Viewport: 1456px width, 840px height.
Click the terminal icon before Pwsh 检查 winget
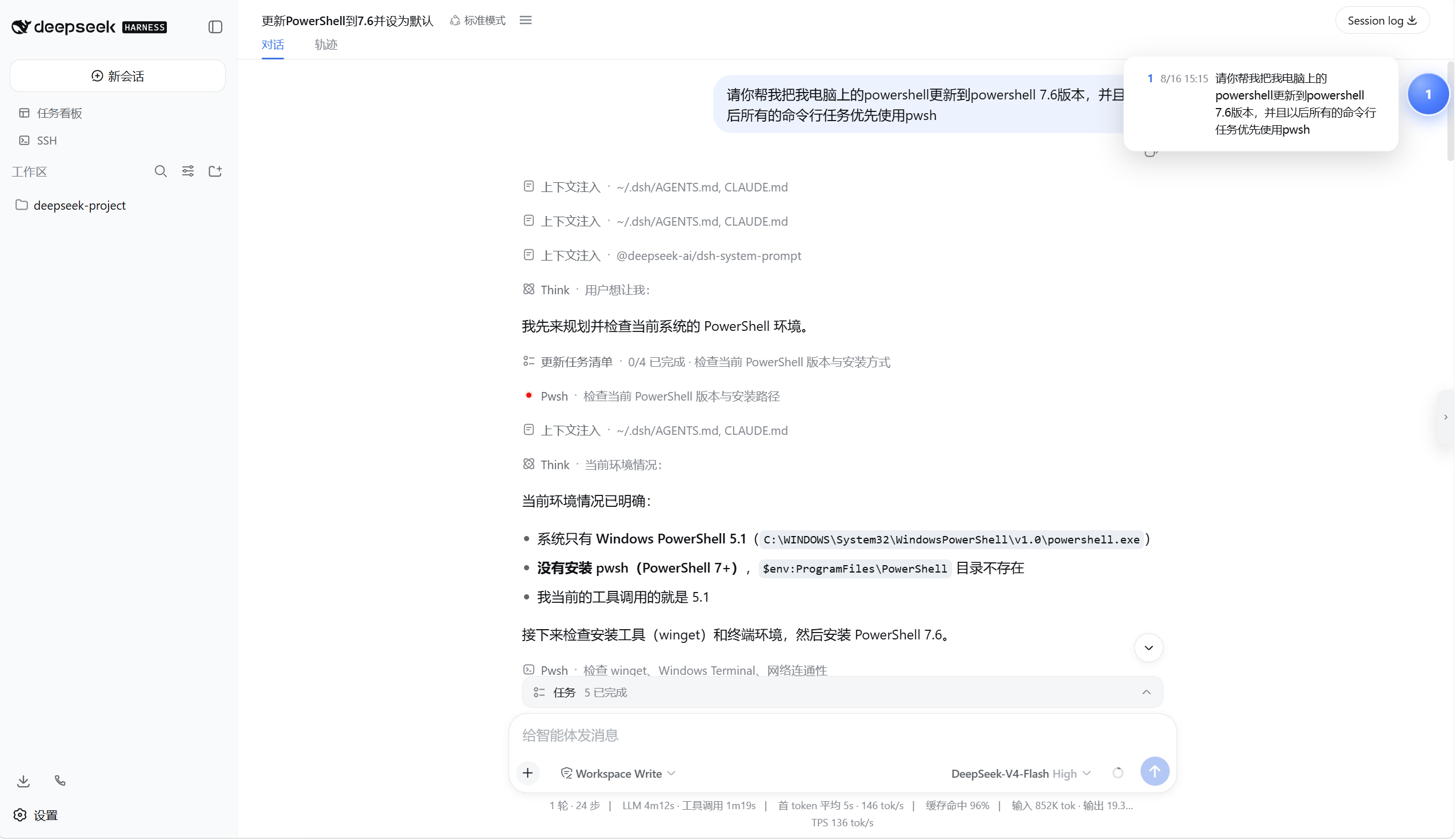(x=529, y=670)
